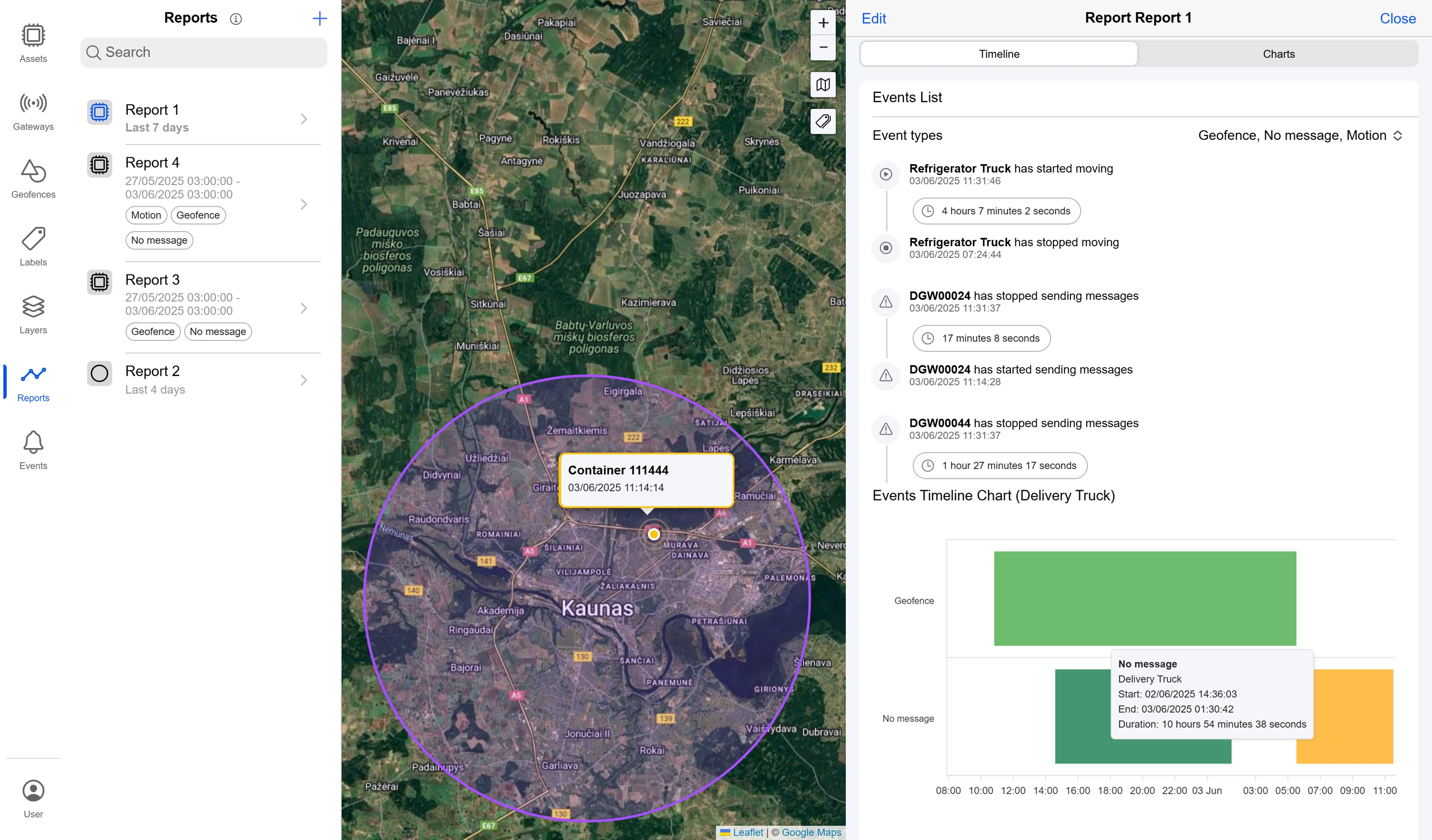Open the Events bell icon
Image resolution: width=1432 pixels, height=840 pixels.
33,450
